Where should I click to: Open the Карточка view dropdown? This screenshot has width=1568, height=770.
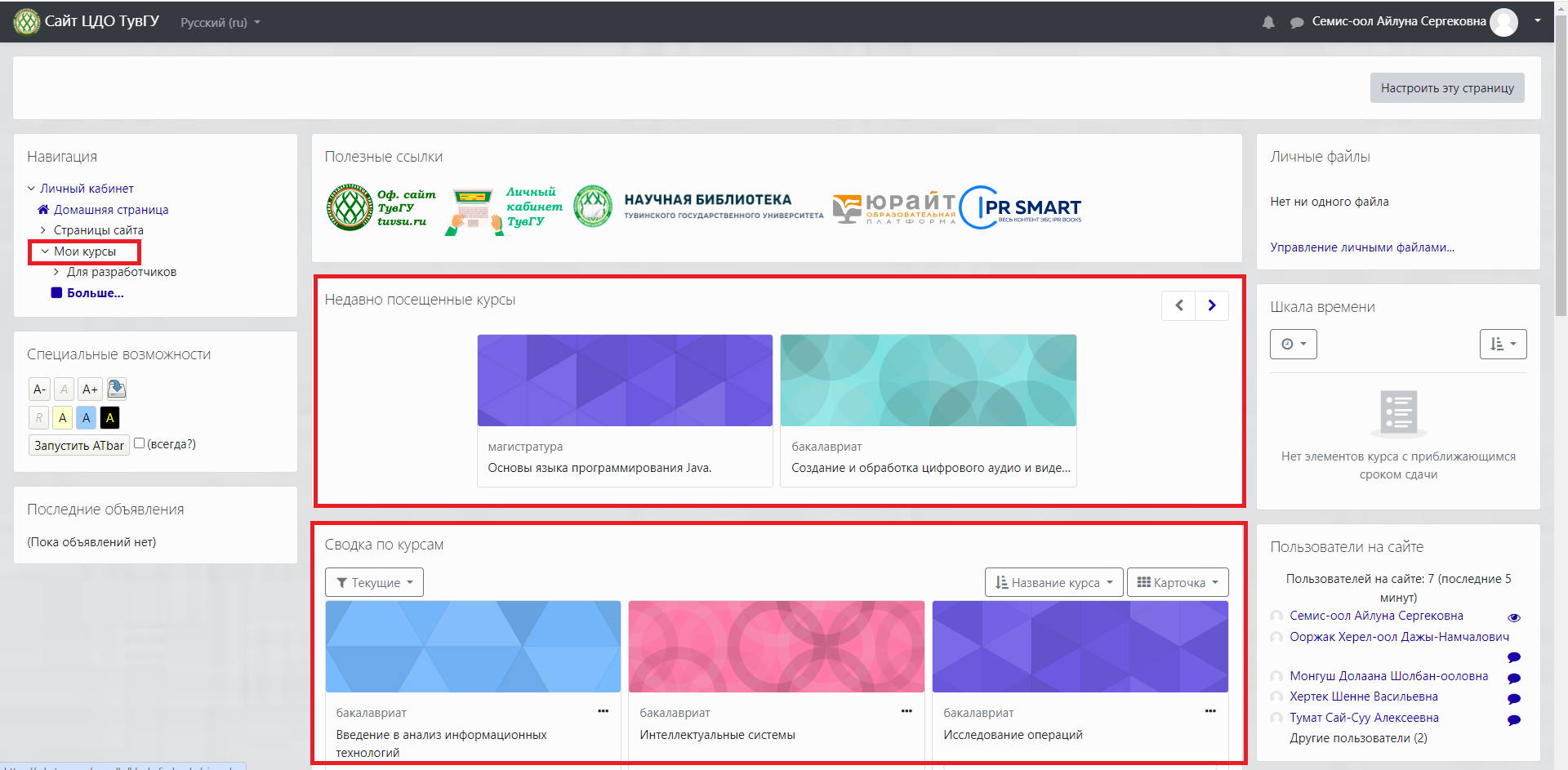[x=1178, y=582]
